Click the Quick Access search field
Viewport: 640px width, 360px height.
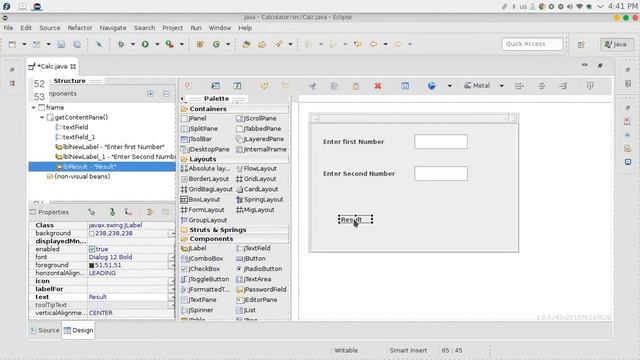(532, 44)
